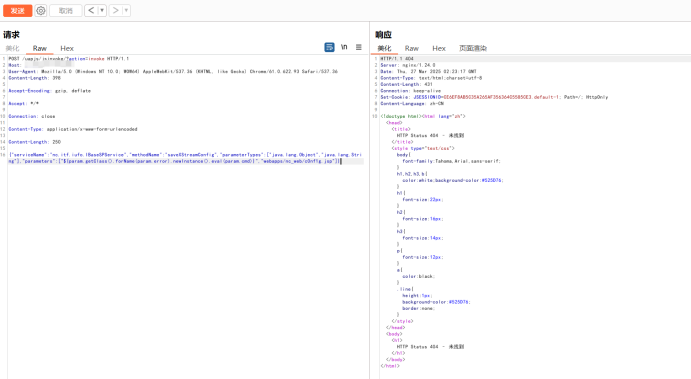Screen dimensions: 691x379
Task: Switch the response panel to the Raw tab
Action: point(412,48)
